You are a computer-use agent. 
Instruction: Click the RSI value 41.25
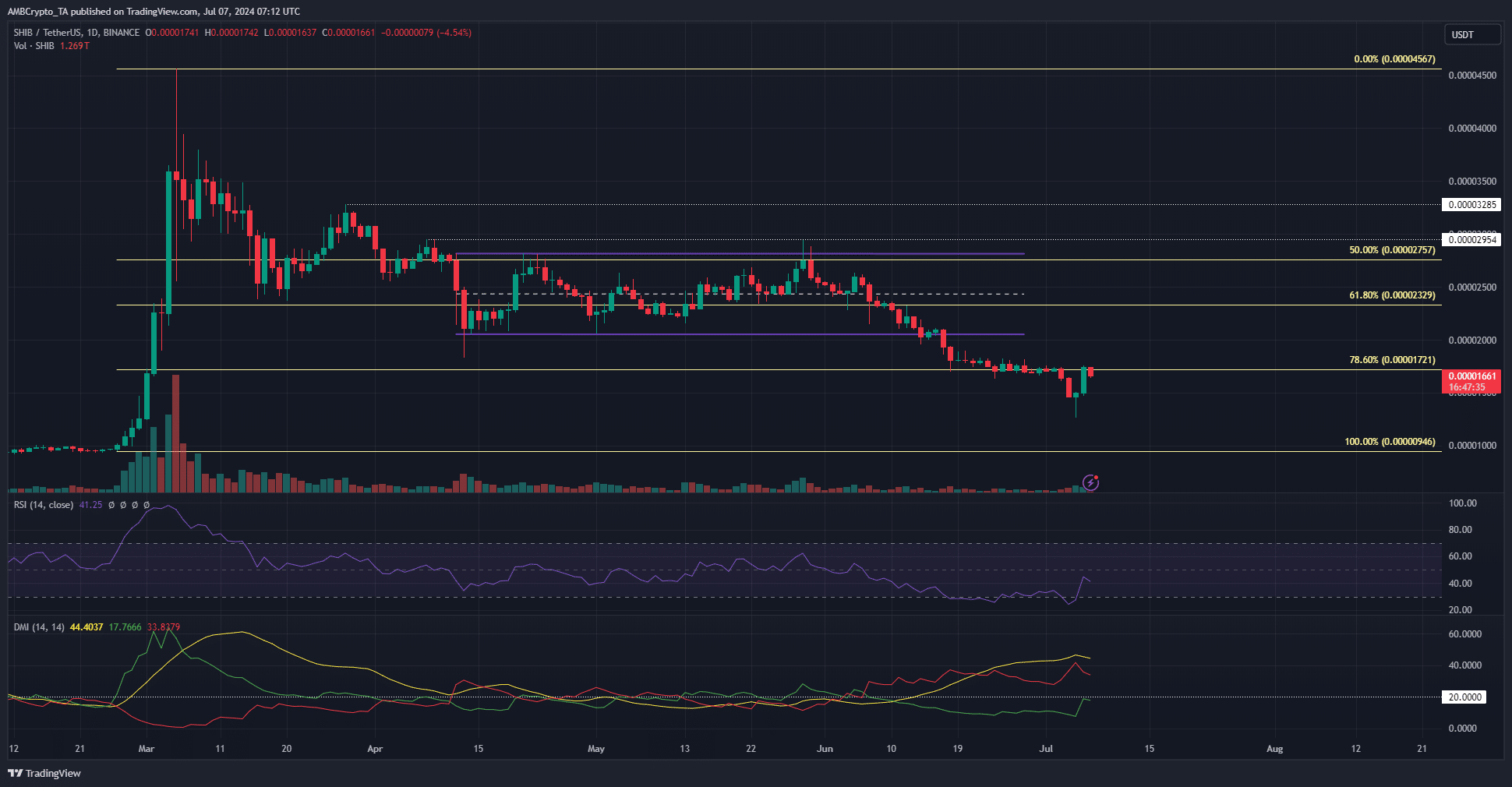tap(90, 505)
